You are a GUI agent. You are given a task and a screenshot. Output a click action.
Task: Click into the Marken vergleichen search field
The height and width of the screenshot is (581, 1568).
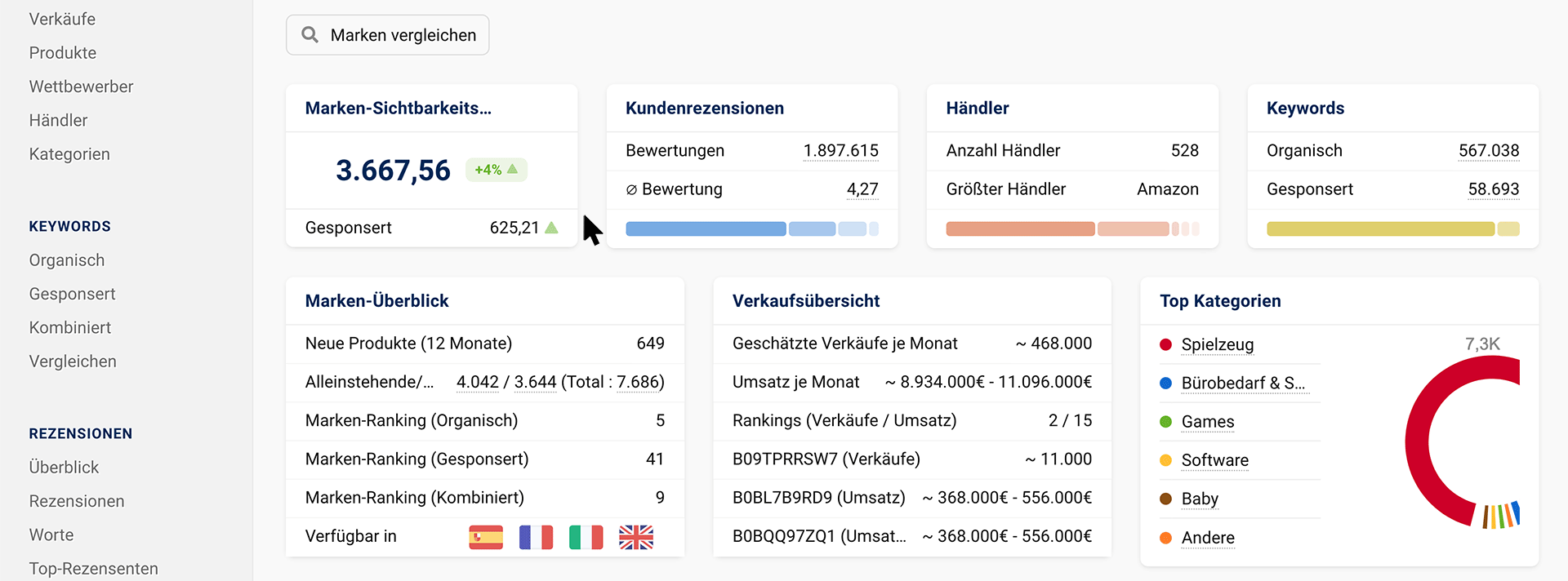(403, 35)
